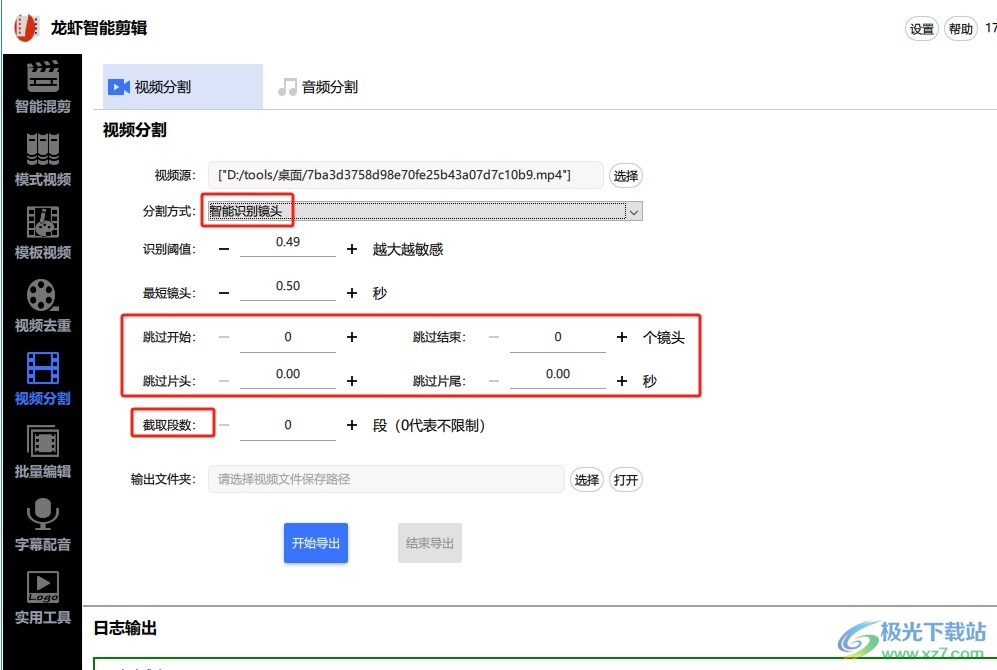Go to 视频去重 film reel icon
The image size is (997, 670).
pyautogui.click(x=42, y=297)
